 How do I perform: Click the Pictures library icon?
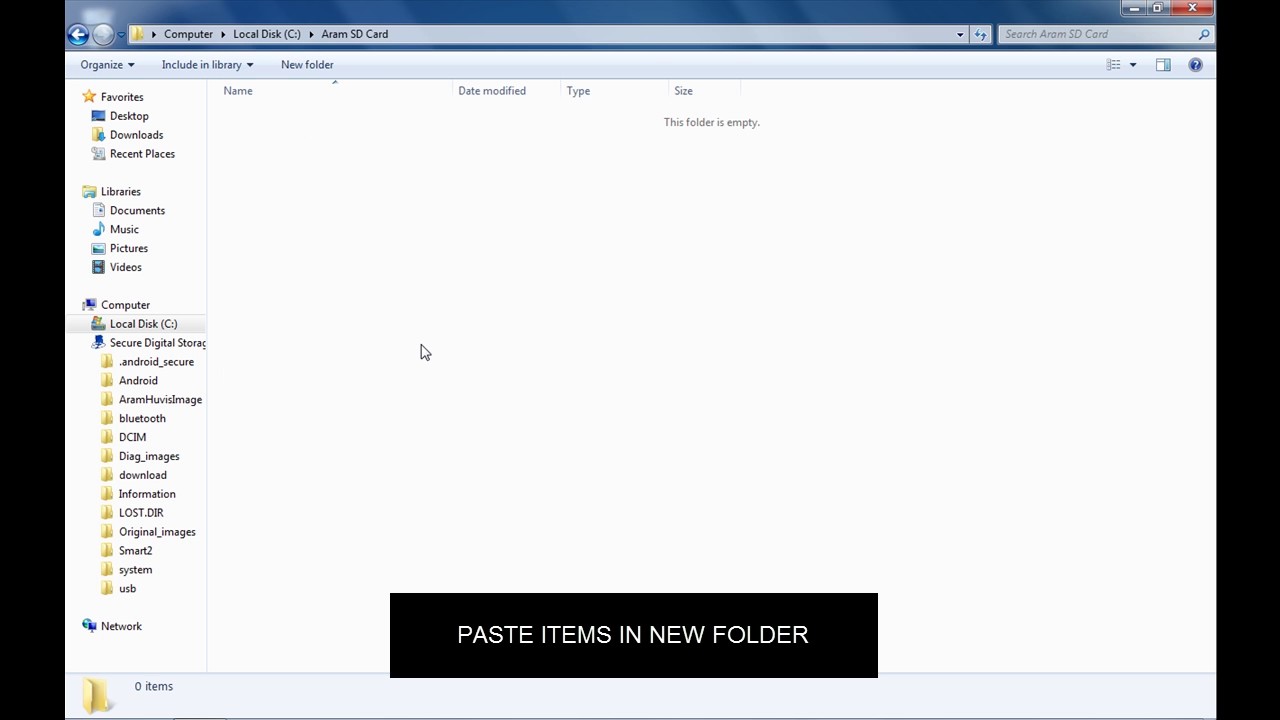[x=98, y=249]
